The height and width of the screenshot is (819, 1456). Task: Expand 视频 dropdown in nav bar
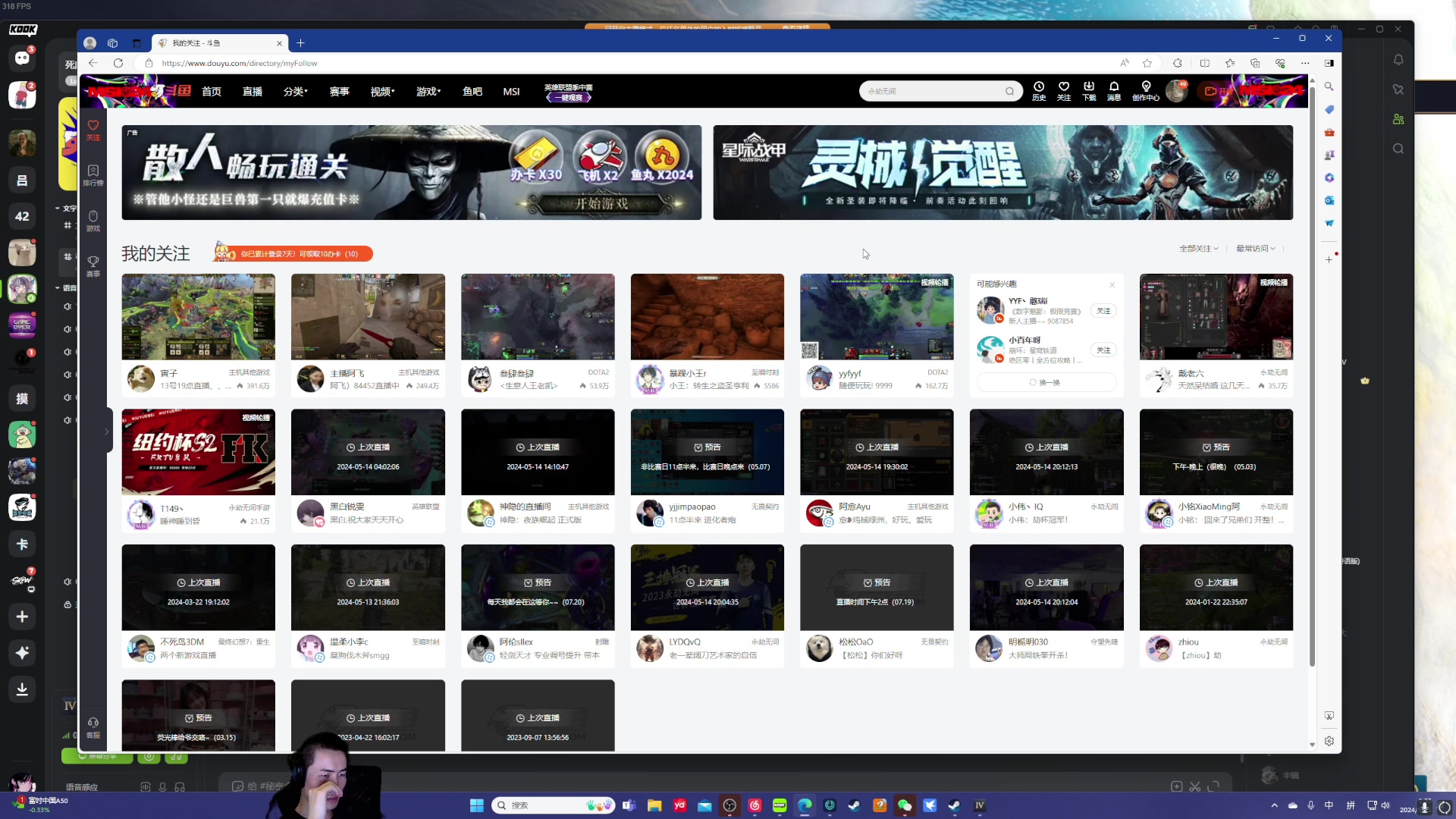pos(382,91)
